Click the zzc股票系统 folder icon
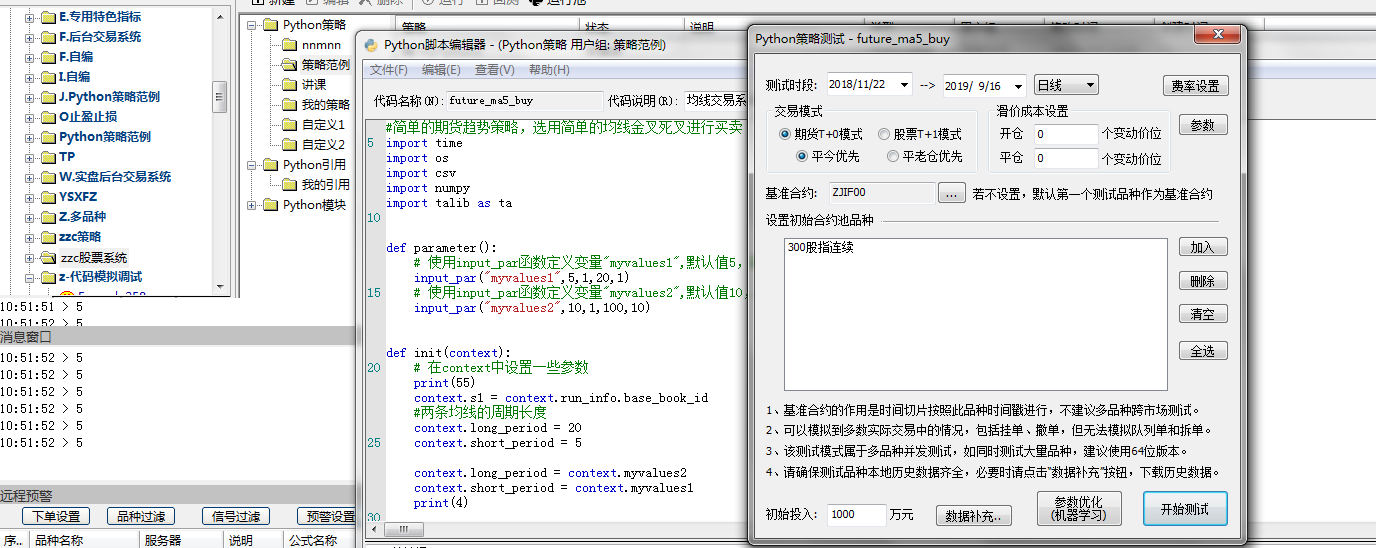The height and width of the screenshot is (548, 1376). [48, 257]
